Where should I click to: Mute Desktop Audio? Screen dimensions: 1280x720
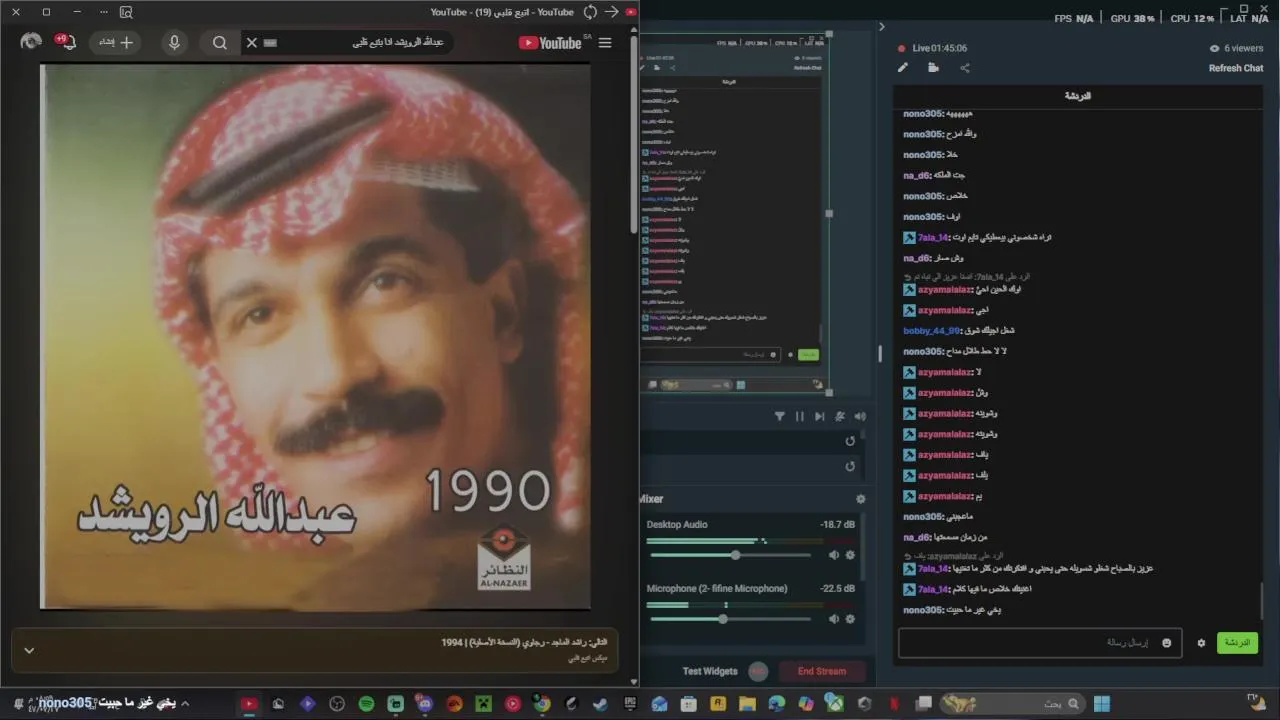pos(834,555)
